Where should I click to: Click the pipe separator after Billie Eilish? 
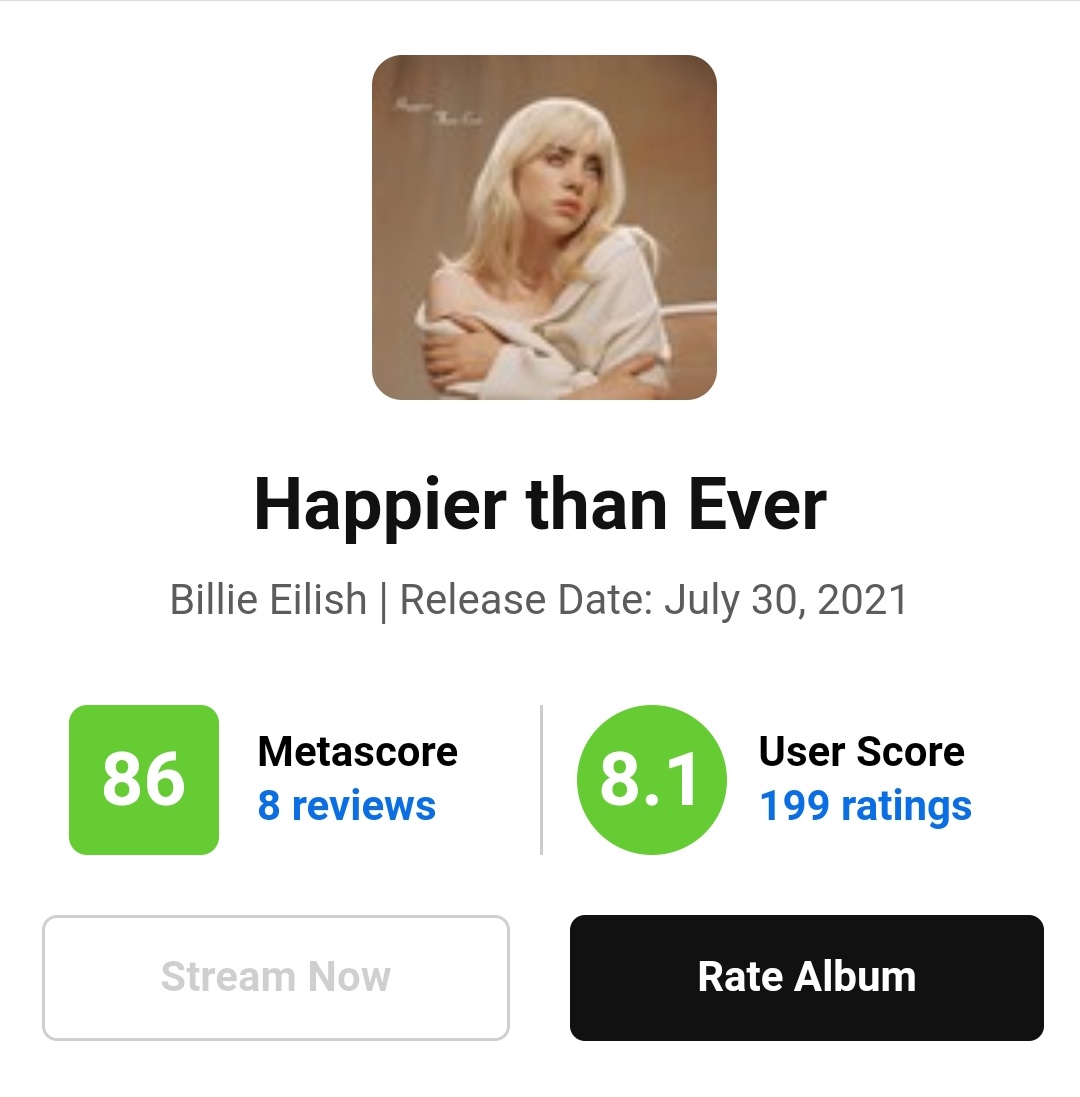[x=383, y=602]
